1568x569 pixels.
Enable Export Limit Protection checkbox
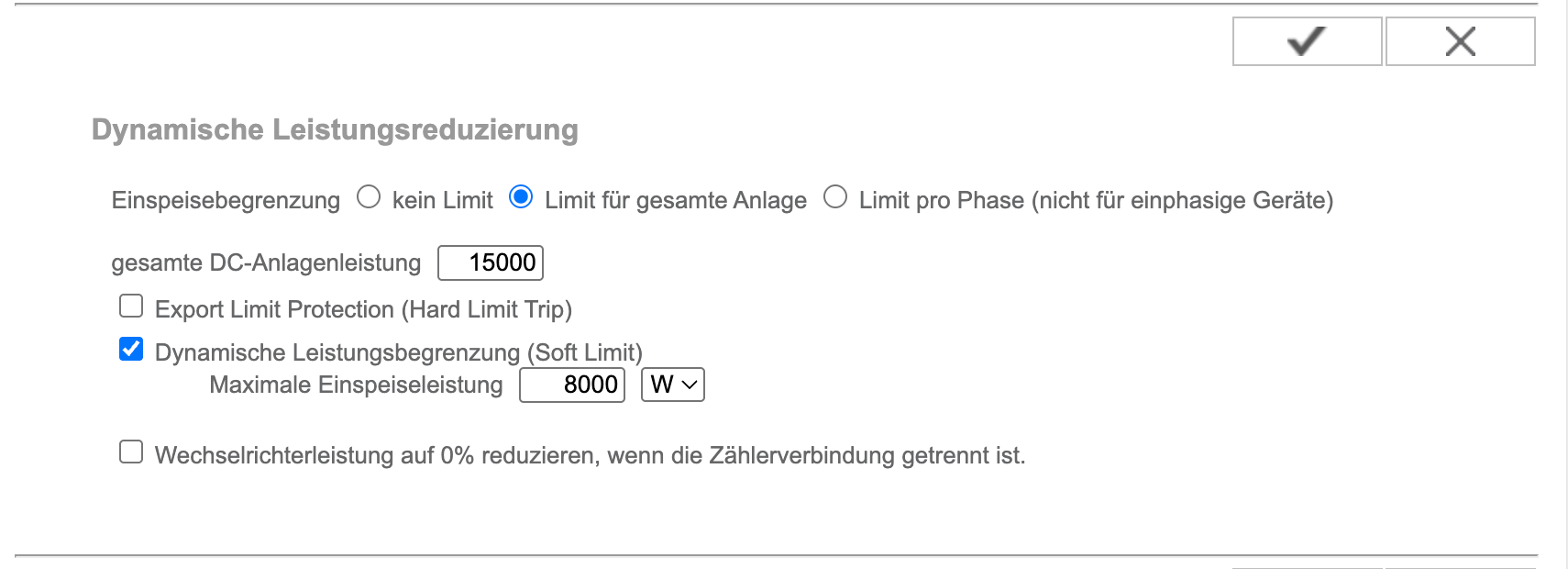coord(131,306)
